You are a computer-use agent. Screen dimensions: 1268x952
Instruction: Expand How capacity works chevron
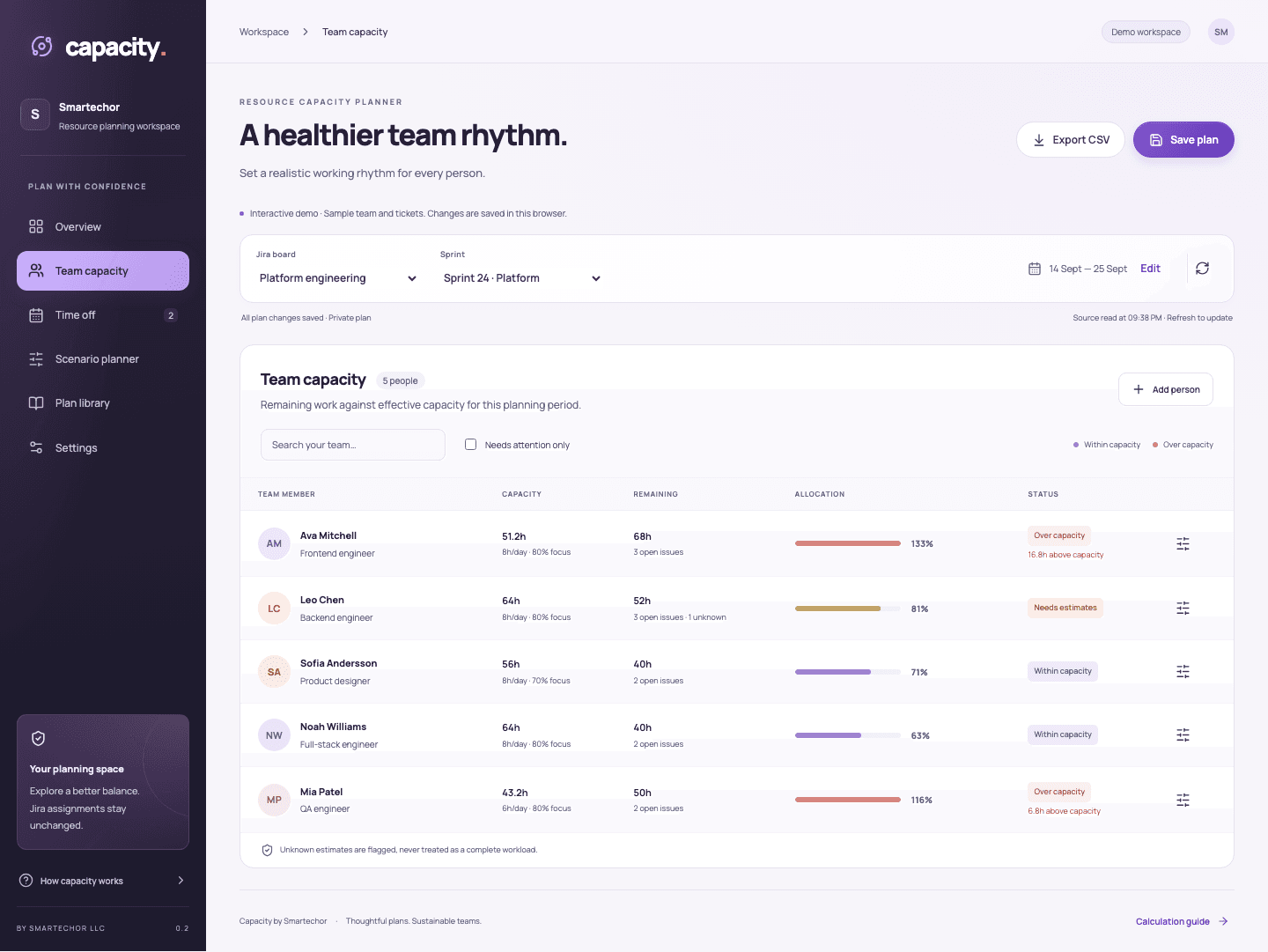click(x=181, y=881)
